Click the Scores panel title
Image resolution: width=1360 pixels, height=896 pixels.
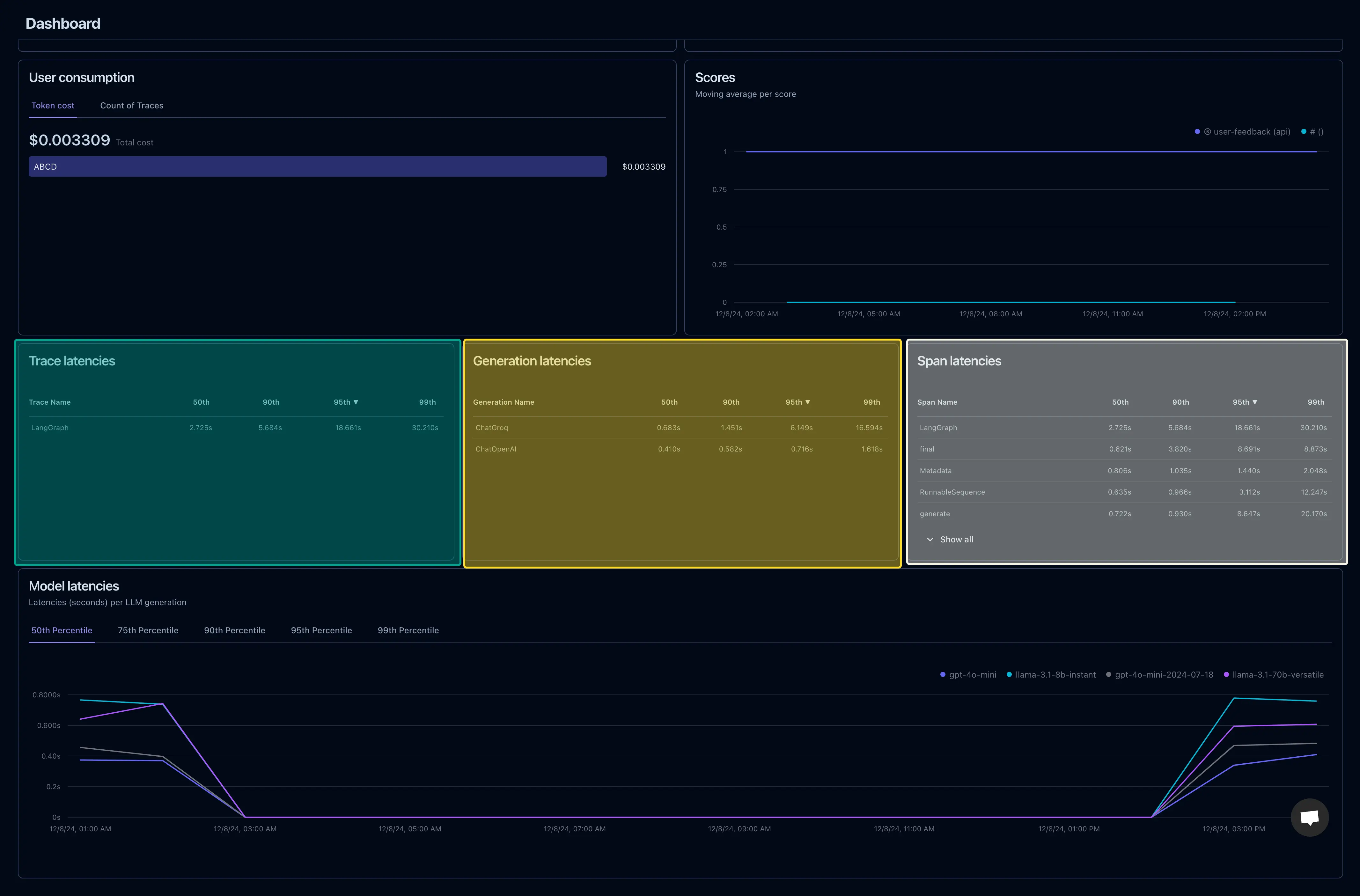click(x=715, y=78)
